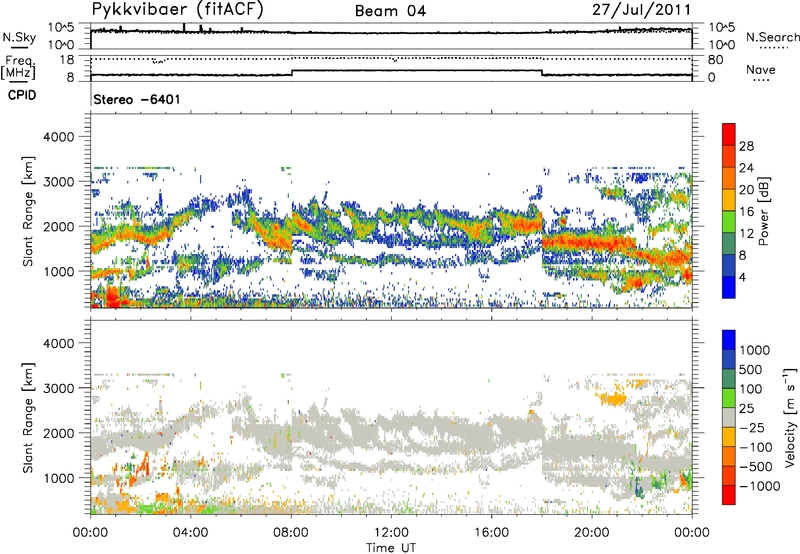800x554 pixels.
Task: Click the '10^5' label left of noise panel
Action: tap(61, 27)
